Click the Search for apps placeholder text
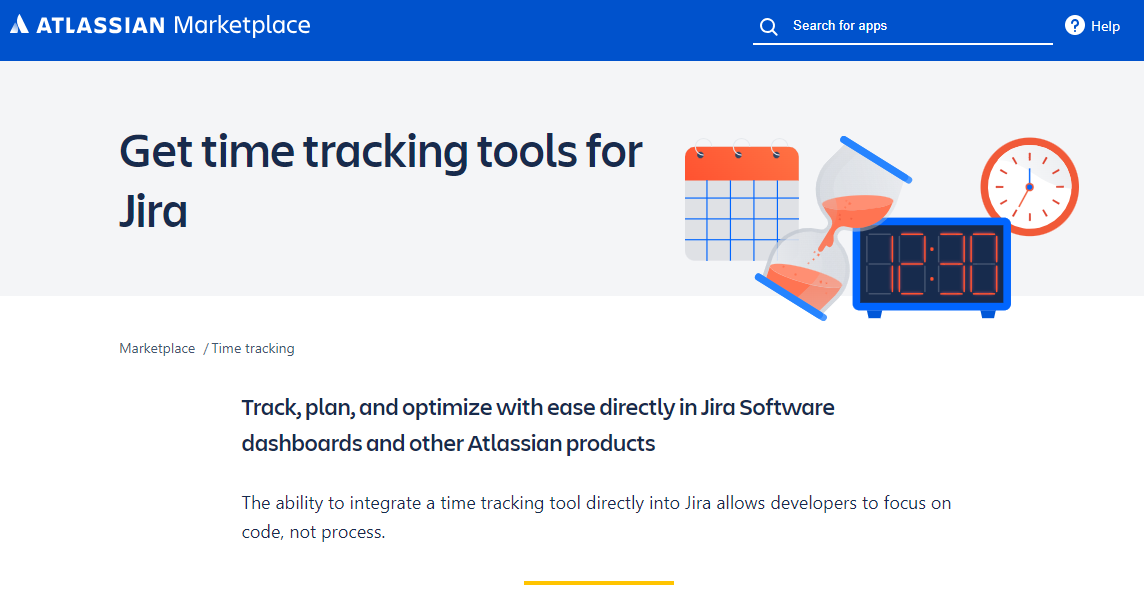Image resolution: width=1144 pixels, height=605 pixels. 840,26
